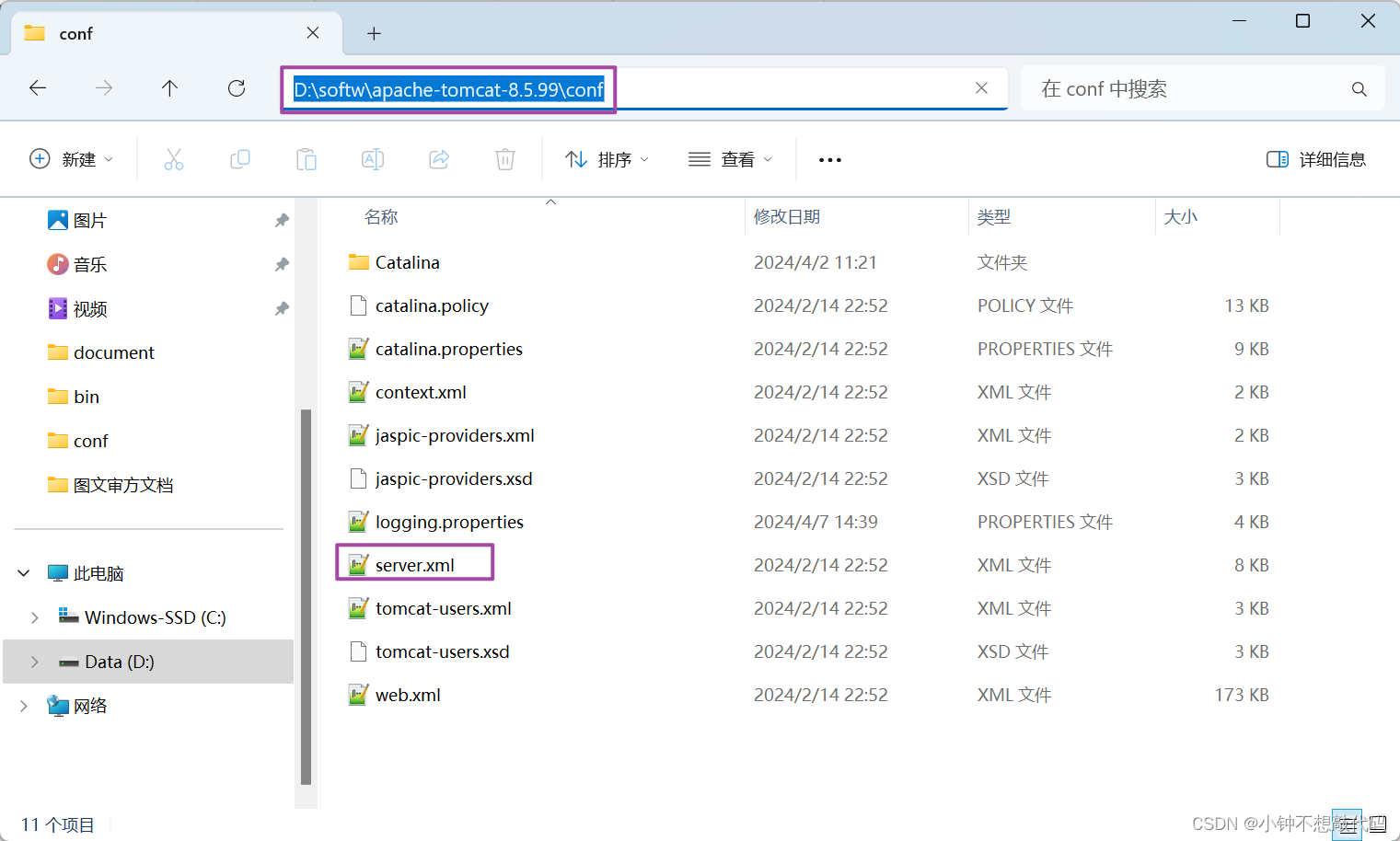This screenshot has width=1400, height=841.
Task: Click the 173 KB size cell
Action: pos(1242,695)
